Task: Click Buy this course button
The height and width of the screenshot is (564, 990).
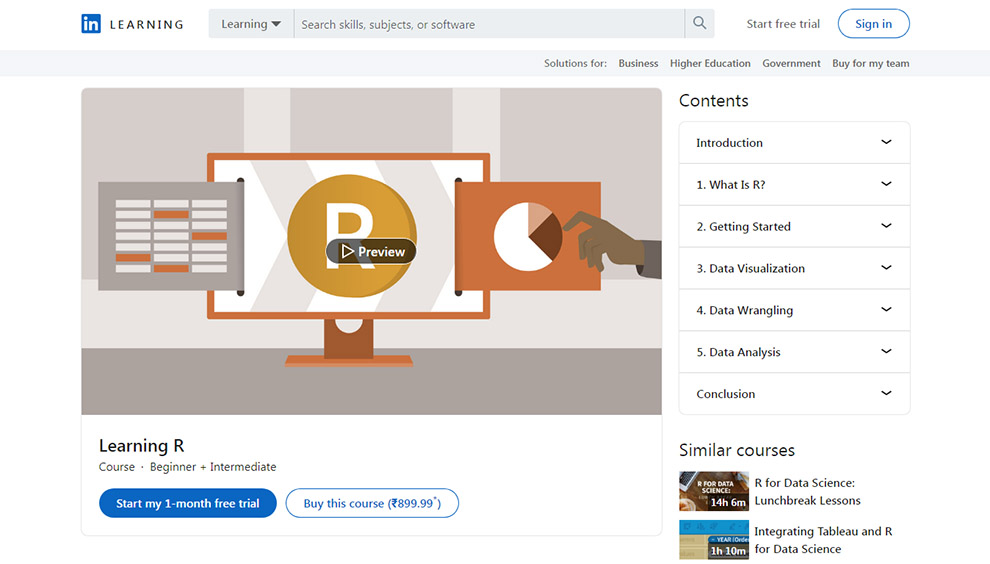Action: [372, 503]
